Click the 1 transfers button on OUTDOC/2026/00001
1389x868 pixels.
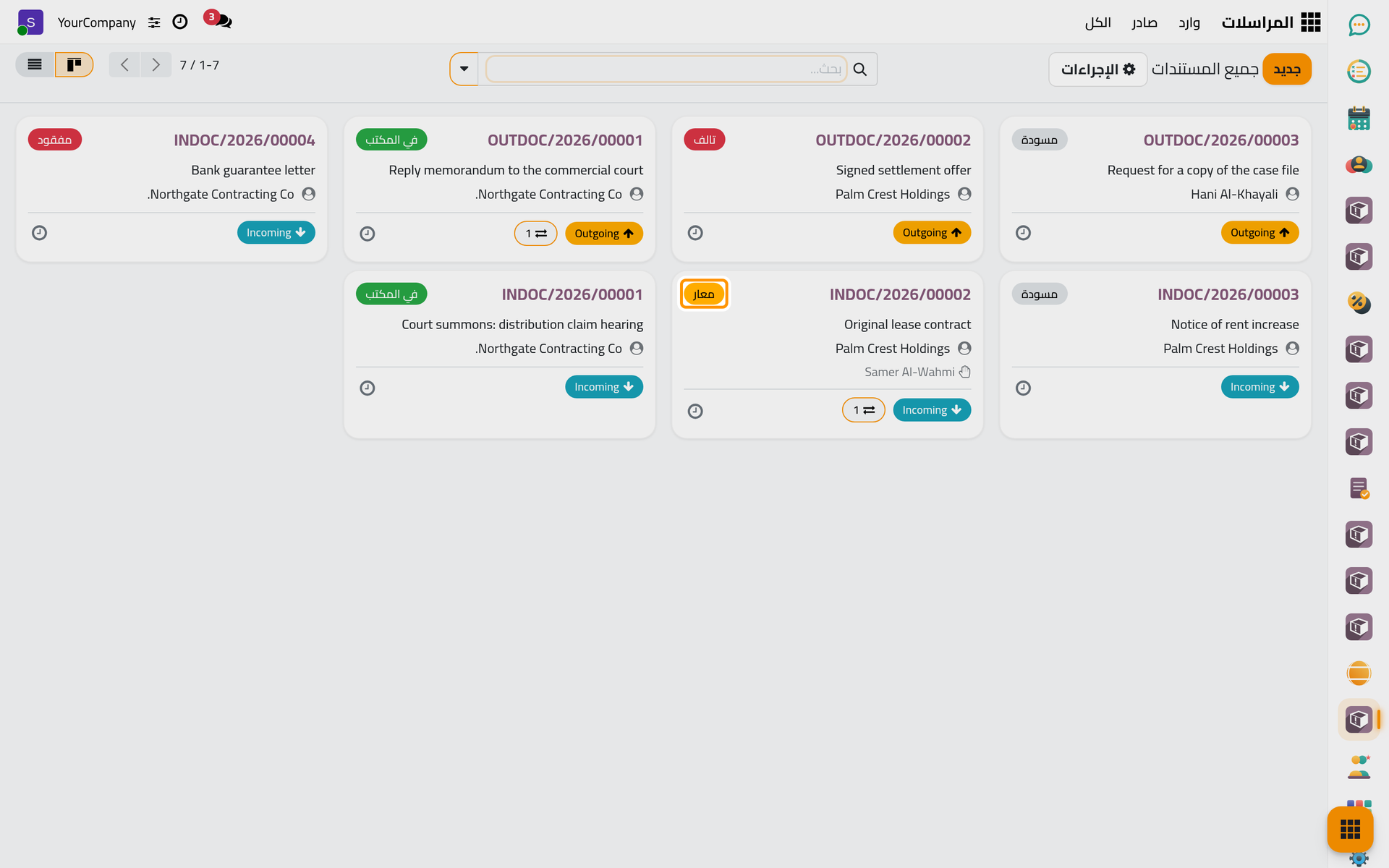[x=536, y=234]
